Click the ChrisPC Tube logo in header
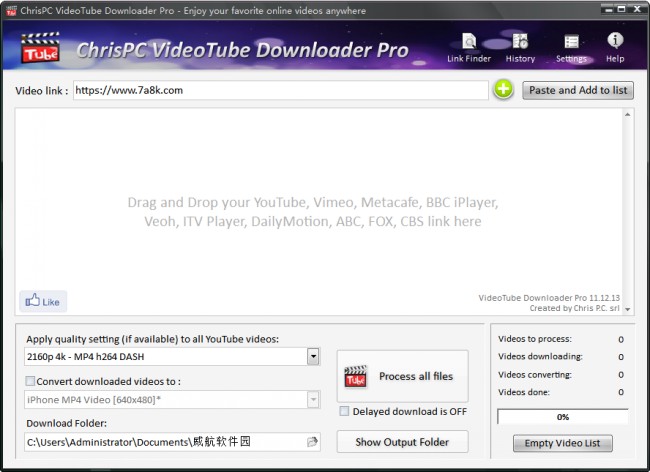Screen dimensions: 650x472 (x=40, y=48)
